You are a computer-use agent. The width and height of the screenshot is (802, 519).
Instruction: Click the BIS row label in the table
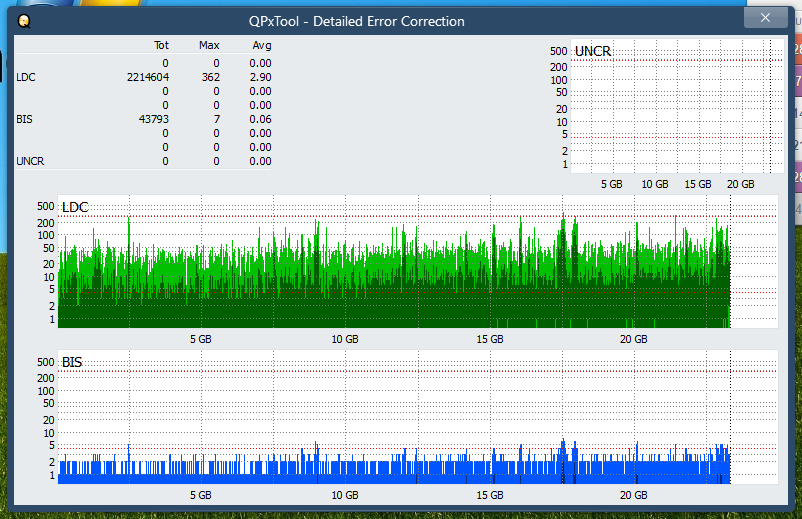24,119
